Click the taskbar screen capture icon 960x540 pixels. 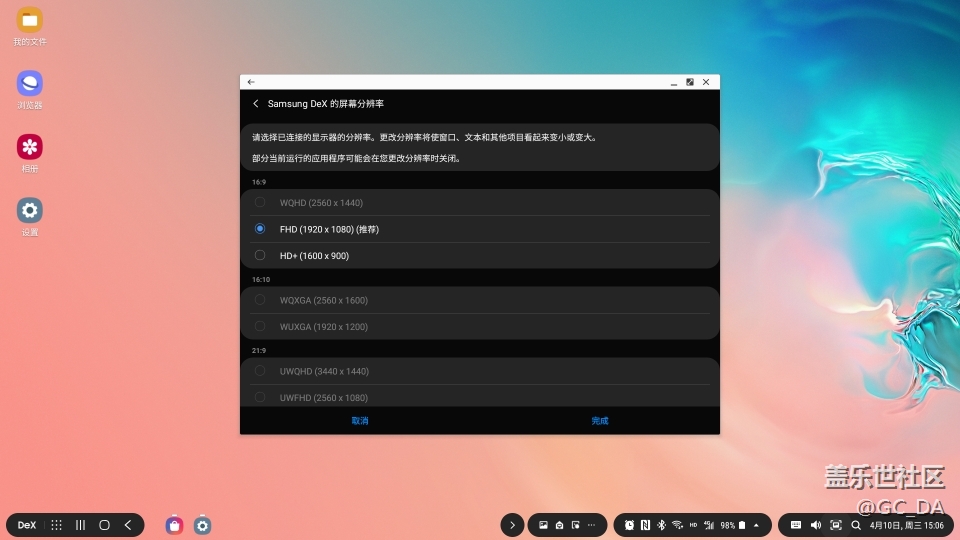(x=836, y=525)
